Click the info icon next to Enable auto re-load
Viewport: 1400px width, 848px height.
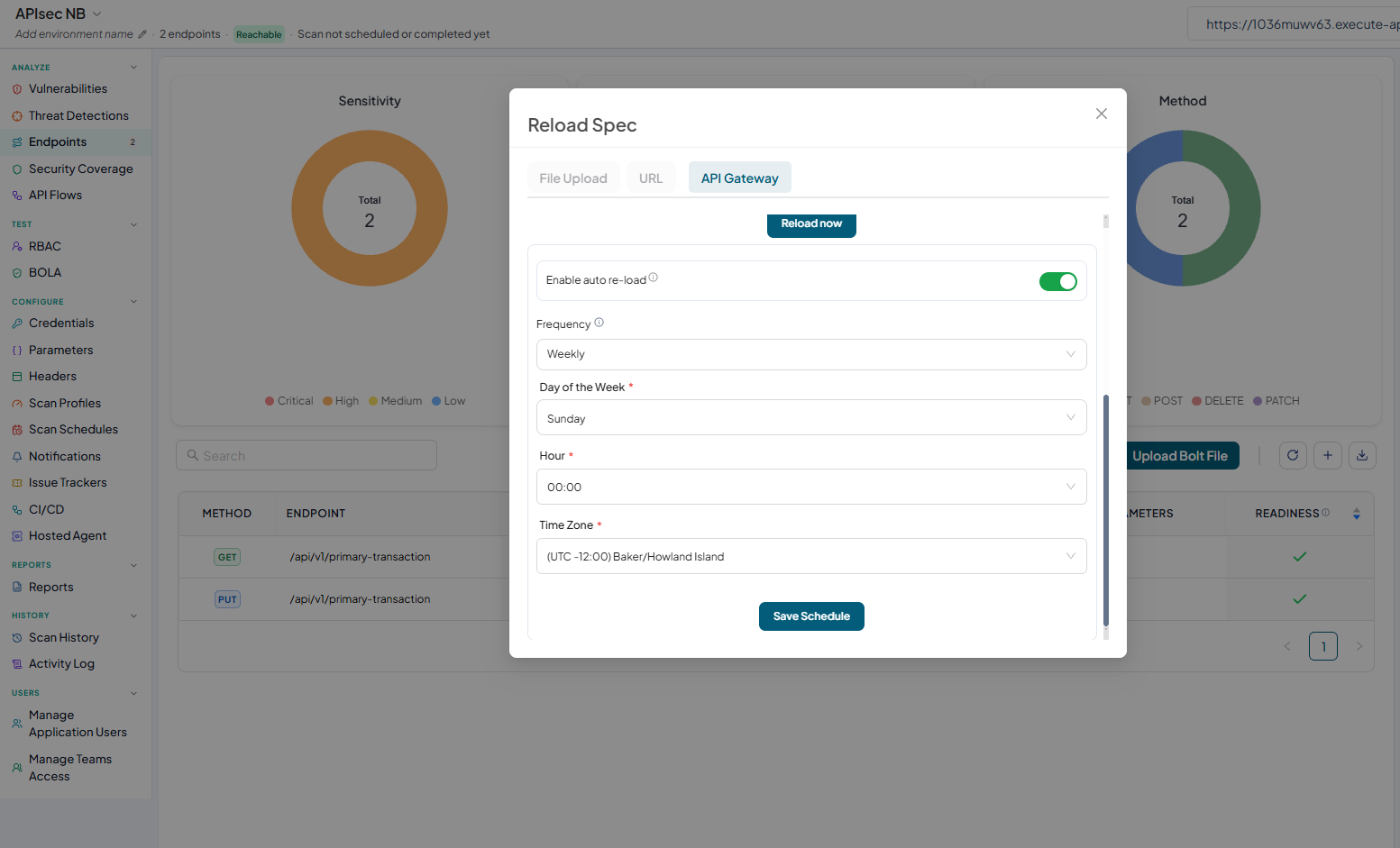click(x=654, y=278)
